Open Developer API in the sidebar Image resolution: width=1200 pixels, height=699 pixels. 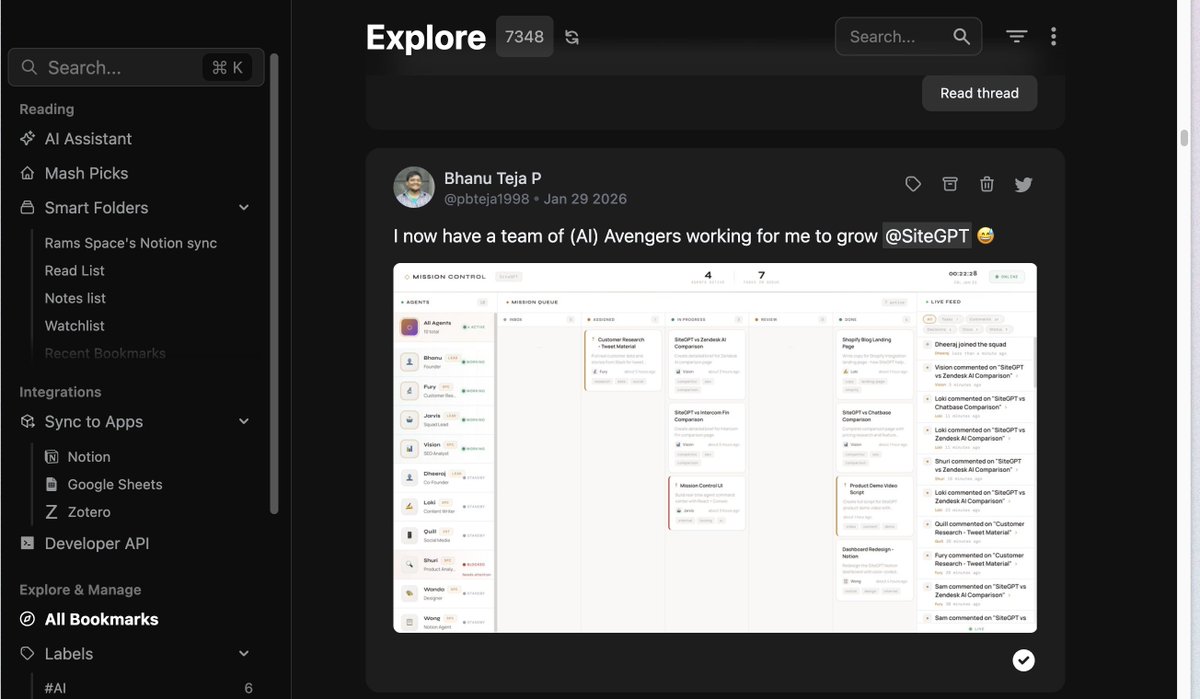tap(97, 544)
